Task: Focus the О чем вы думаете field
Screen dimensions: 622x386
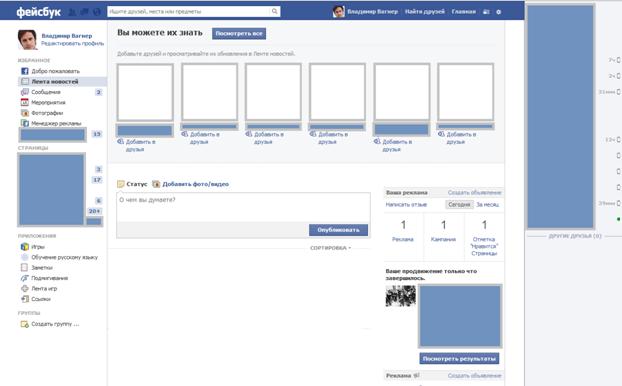Action: point(243,207)
